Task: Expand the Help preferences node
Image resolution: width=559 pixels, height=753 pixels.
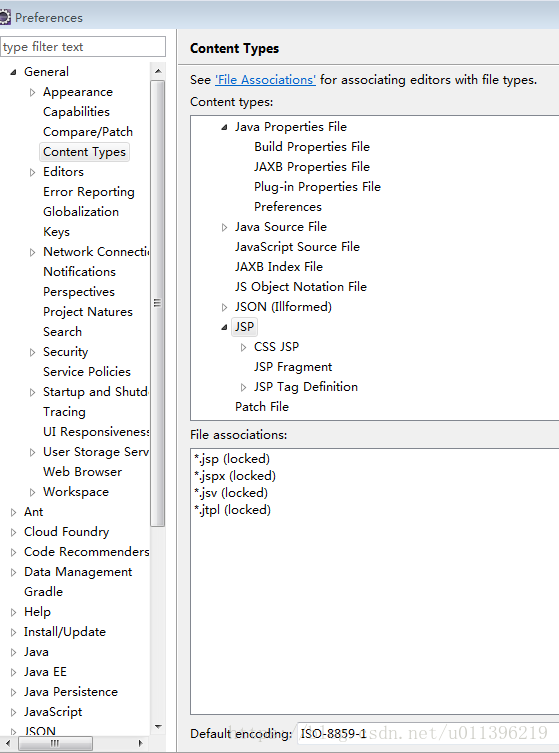Action: (13, 612)
